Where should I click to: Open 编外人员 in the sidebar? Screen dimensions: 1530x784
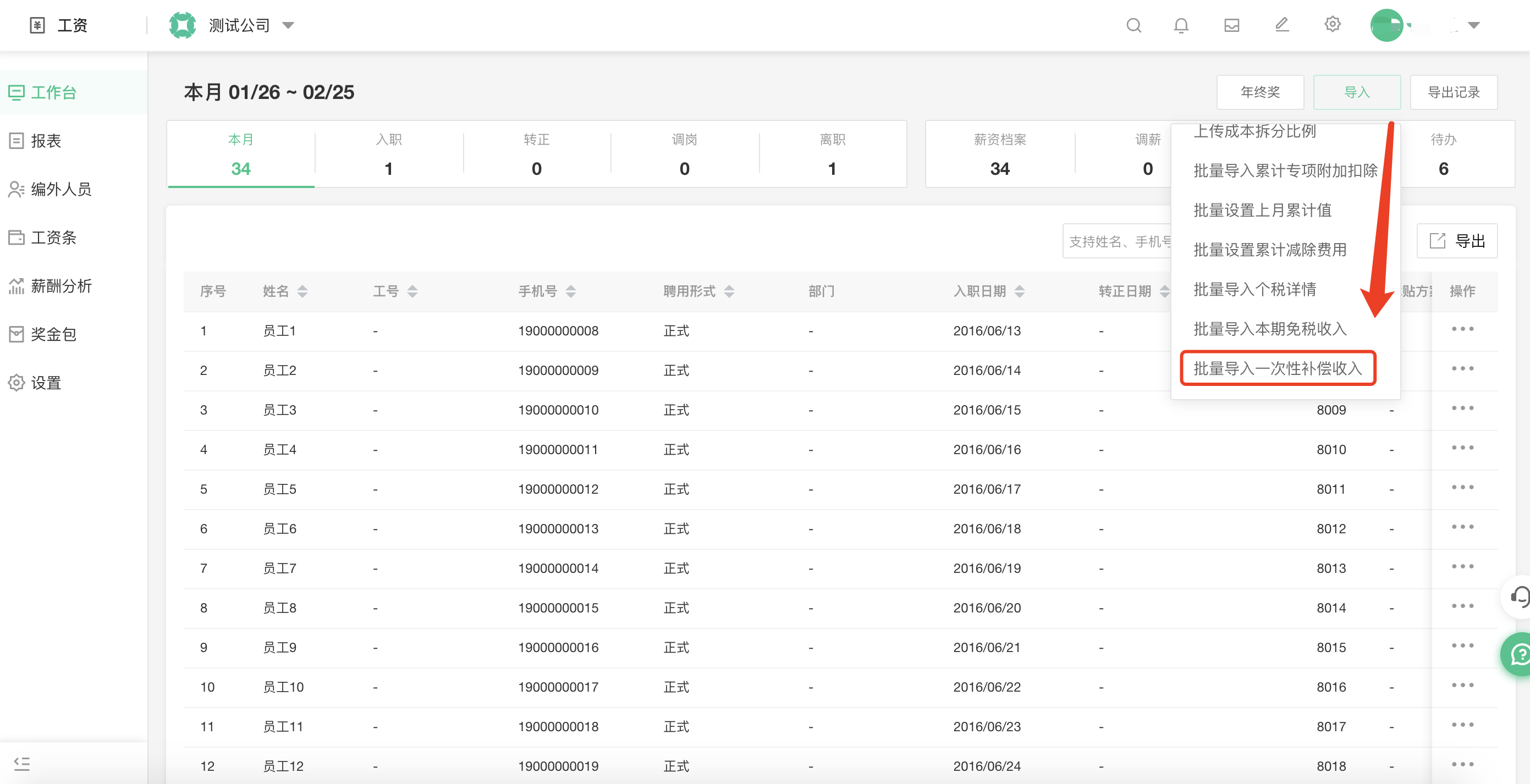pyautogui.click(x=74, y=190)
